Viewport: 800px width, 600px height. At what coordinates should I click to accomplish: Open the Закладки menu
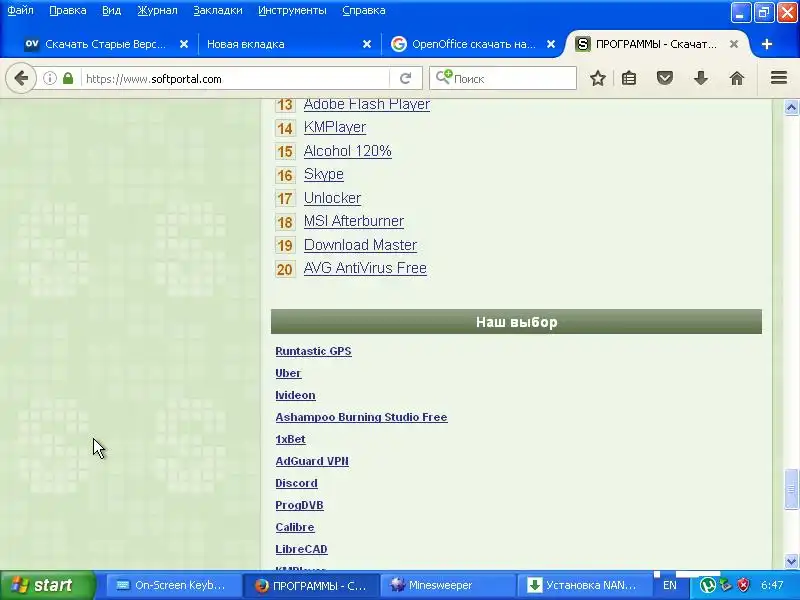(218, 10)
